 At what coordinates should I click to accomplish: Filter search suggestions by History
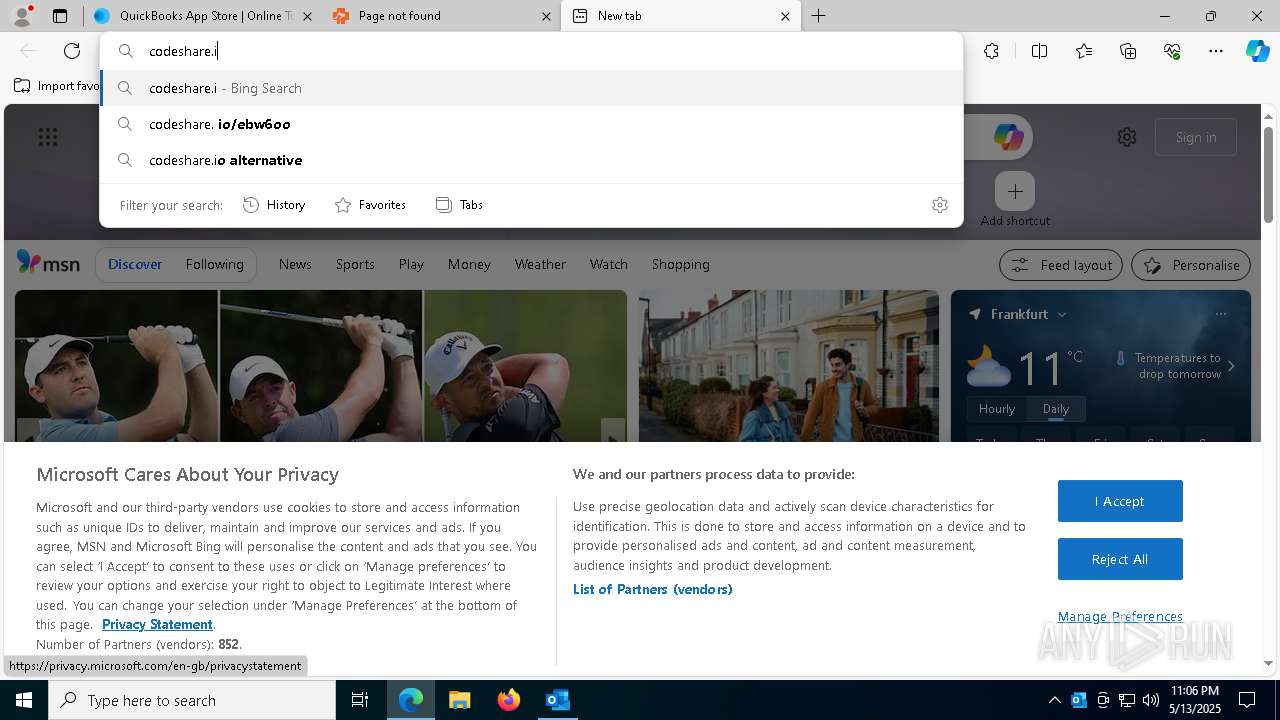274,205
